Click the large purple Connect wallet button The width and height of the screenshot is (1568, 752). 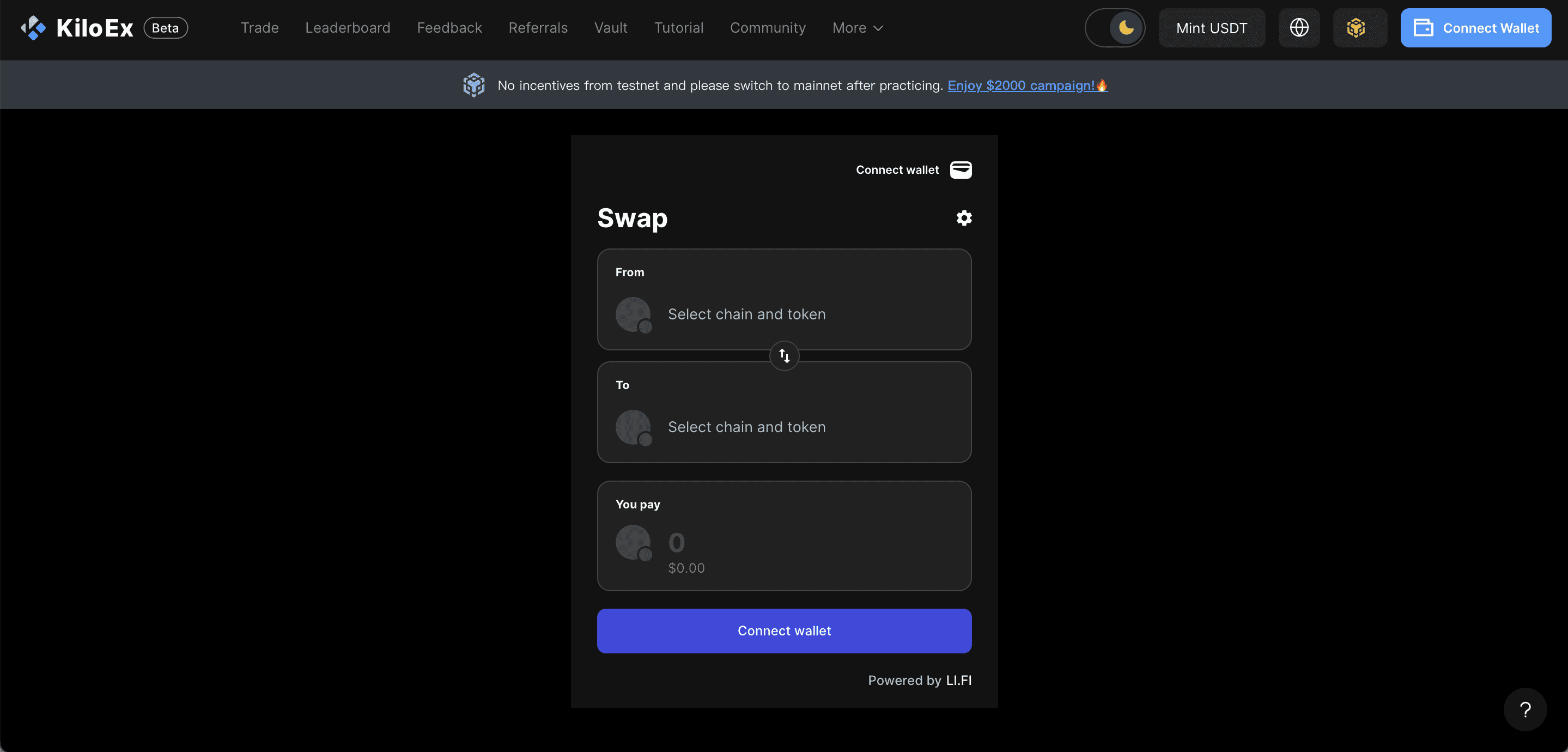(x=784, y=631)
